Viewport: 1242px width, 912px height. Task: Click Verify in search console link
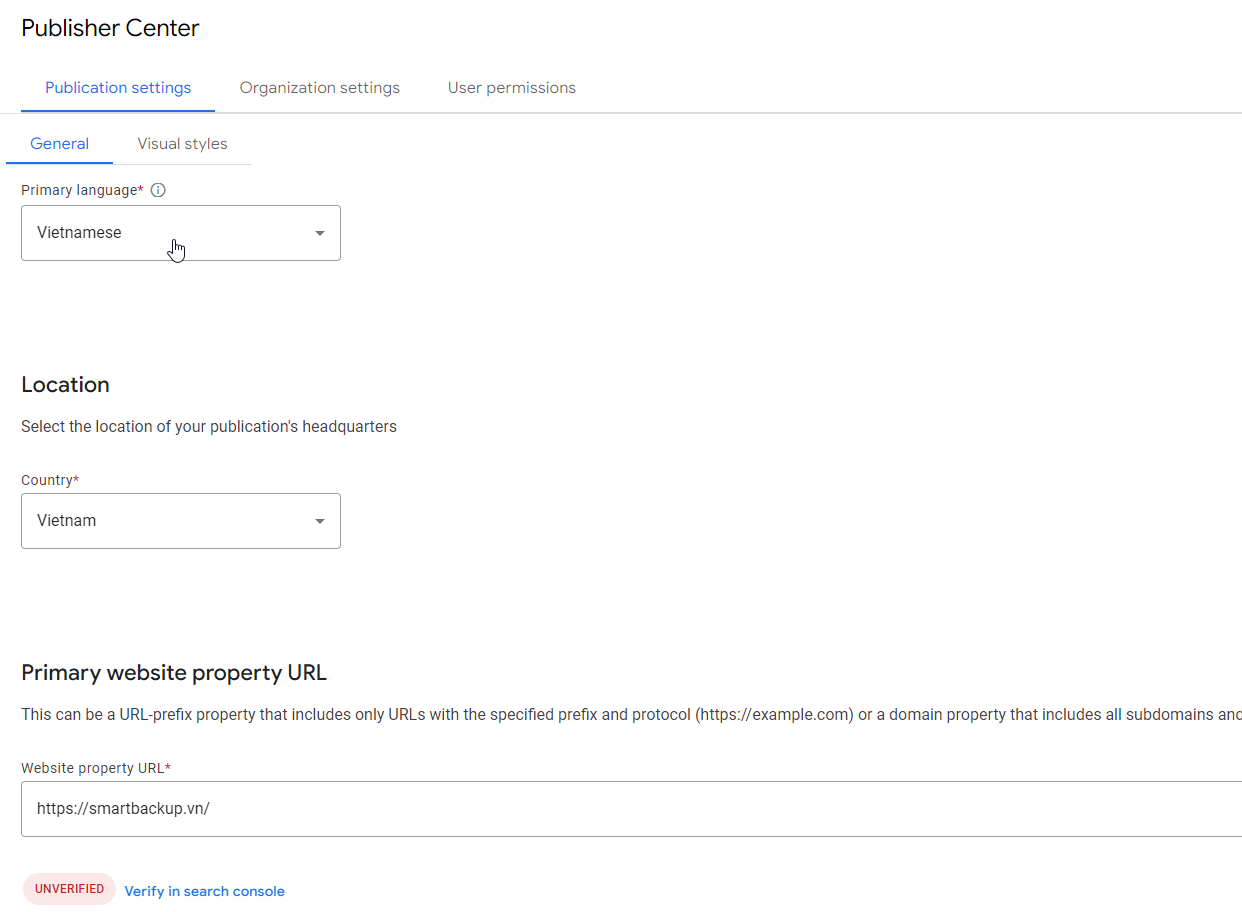205,891
